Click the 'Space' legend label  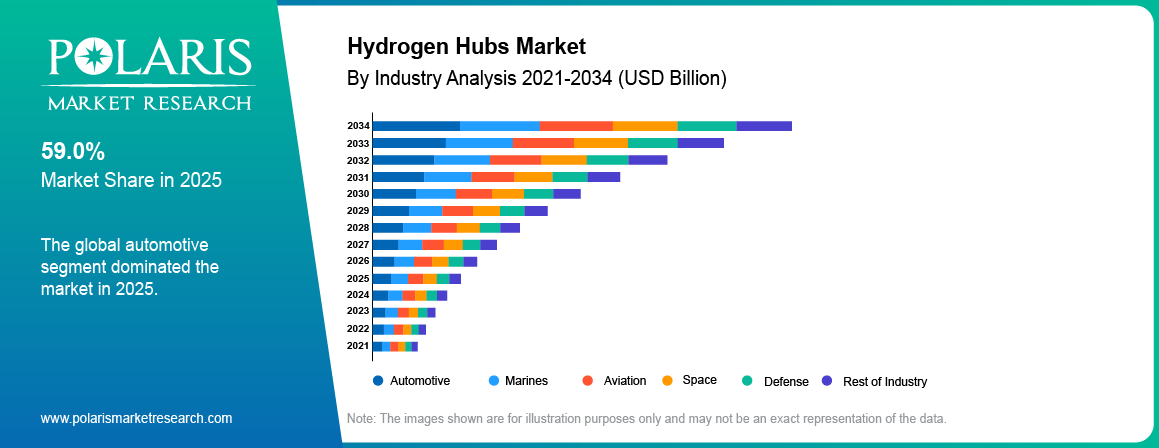click(x=699, y=380)
